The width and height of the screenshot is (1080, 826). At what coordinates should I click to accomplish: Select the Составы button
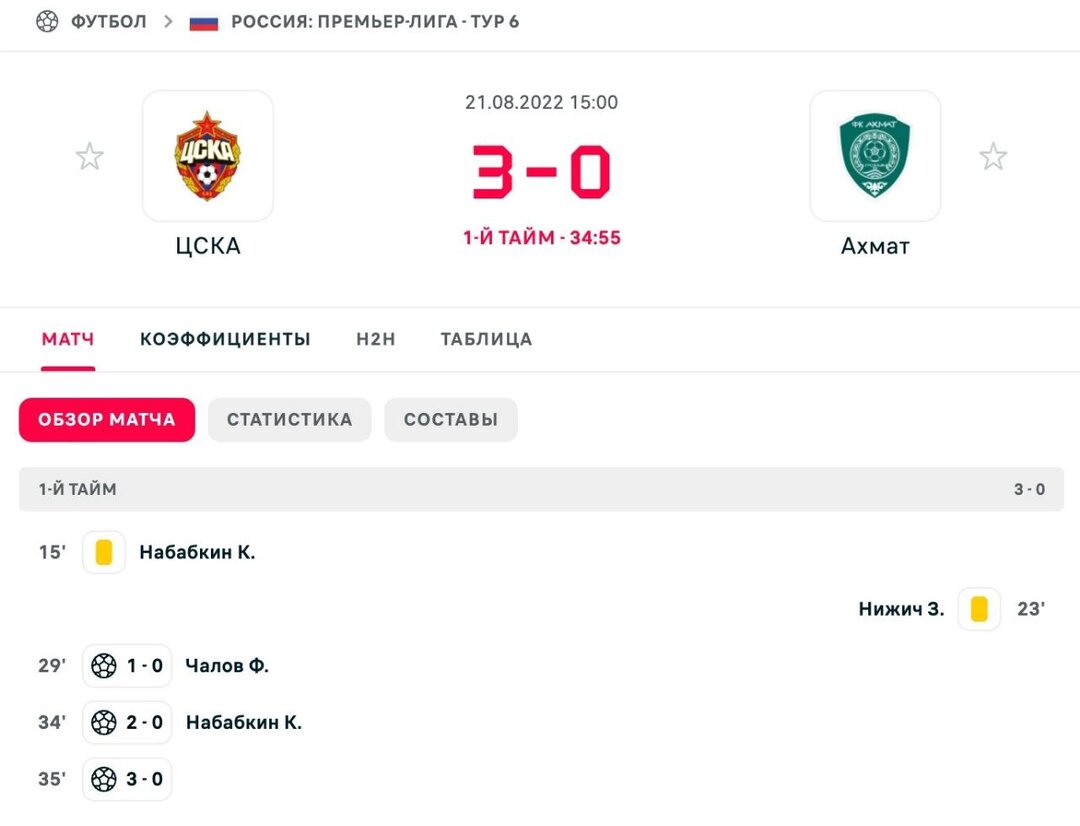click(x=450, y=420)
